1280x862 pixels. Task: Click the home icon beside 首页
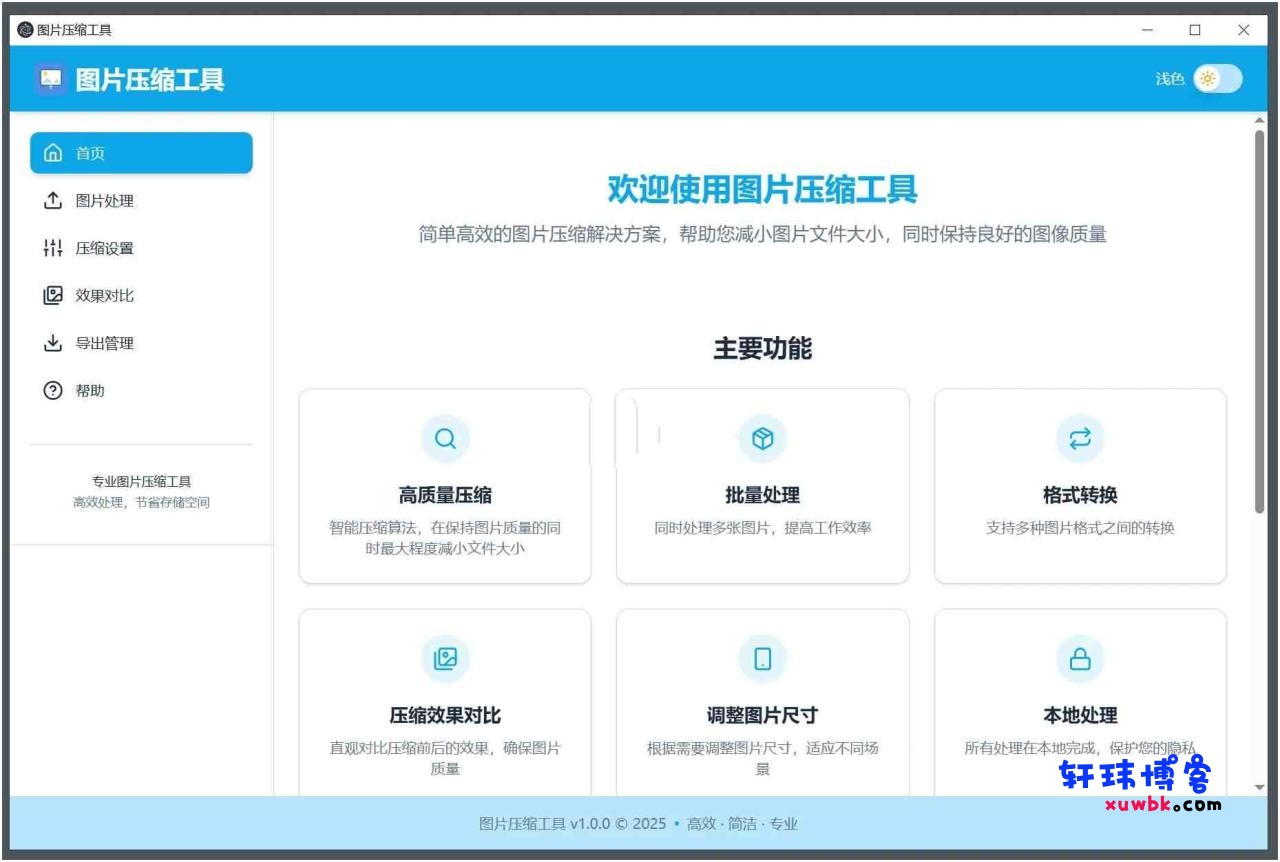pos(53,153)
